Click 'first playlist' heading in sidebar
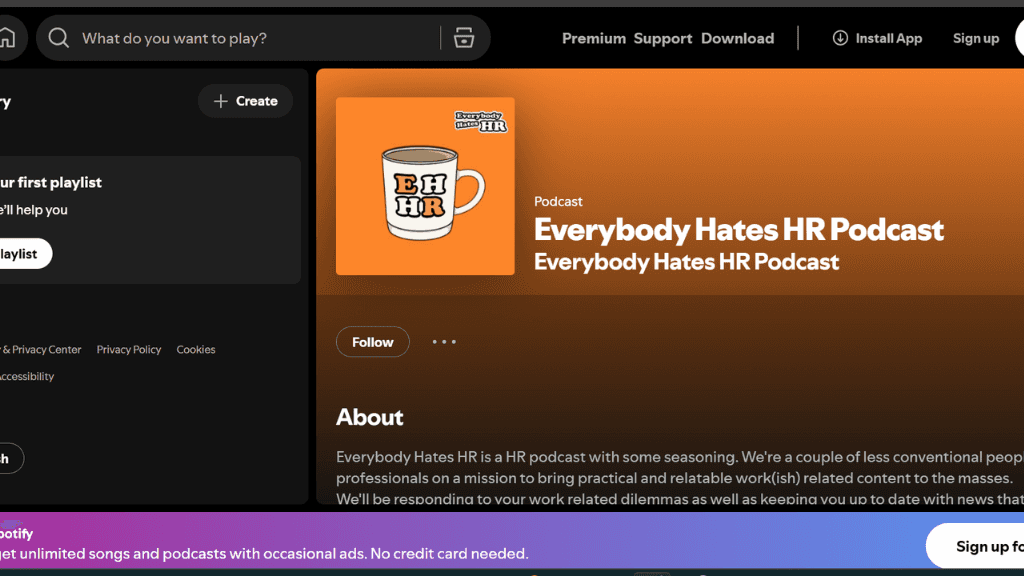The height and width of the screenshot is (576, 1024). coord(50,182)
